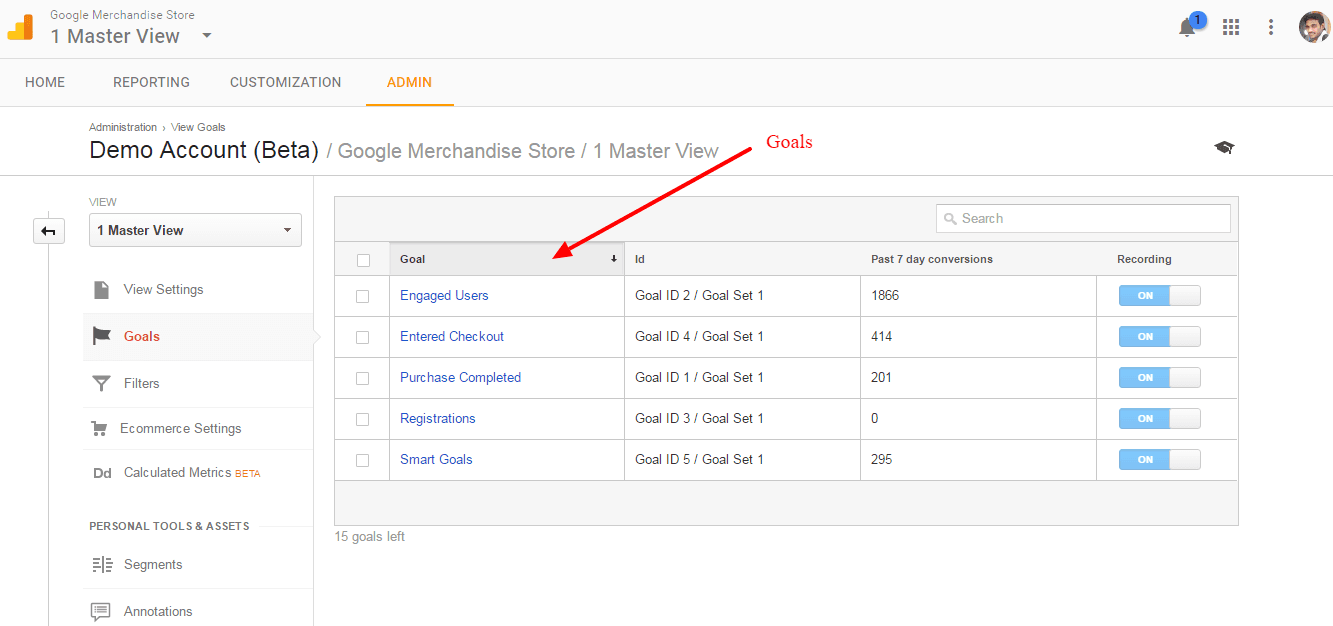Open the notifications bell
The height and width of the screenshot is (626, 1333).
click(x=1187, y=28)
